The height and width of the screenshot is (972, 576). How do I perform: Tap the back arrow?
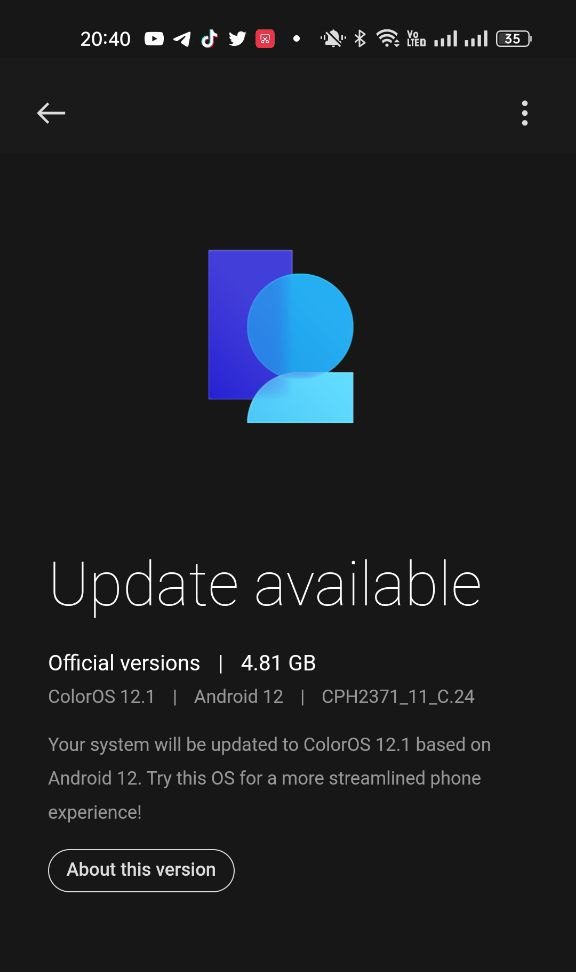click(x=51, y=113)
